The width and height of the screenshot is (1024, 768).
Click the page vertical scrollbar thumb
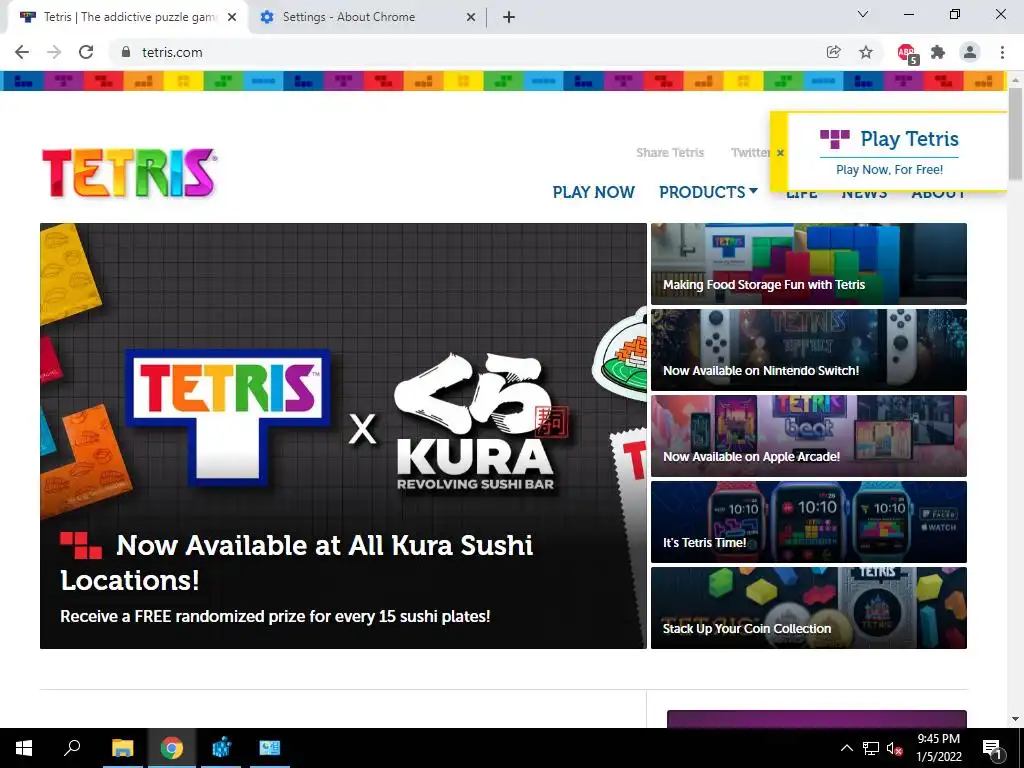pyautogui.click(x=1015, y=134)
